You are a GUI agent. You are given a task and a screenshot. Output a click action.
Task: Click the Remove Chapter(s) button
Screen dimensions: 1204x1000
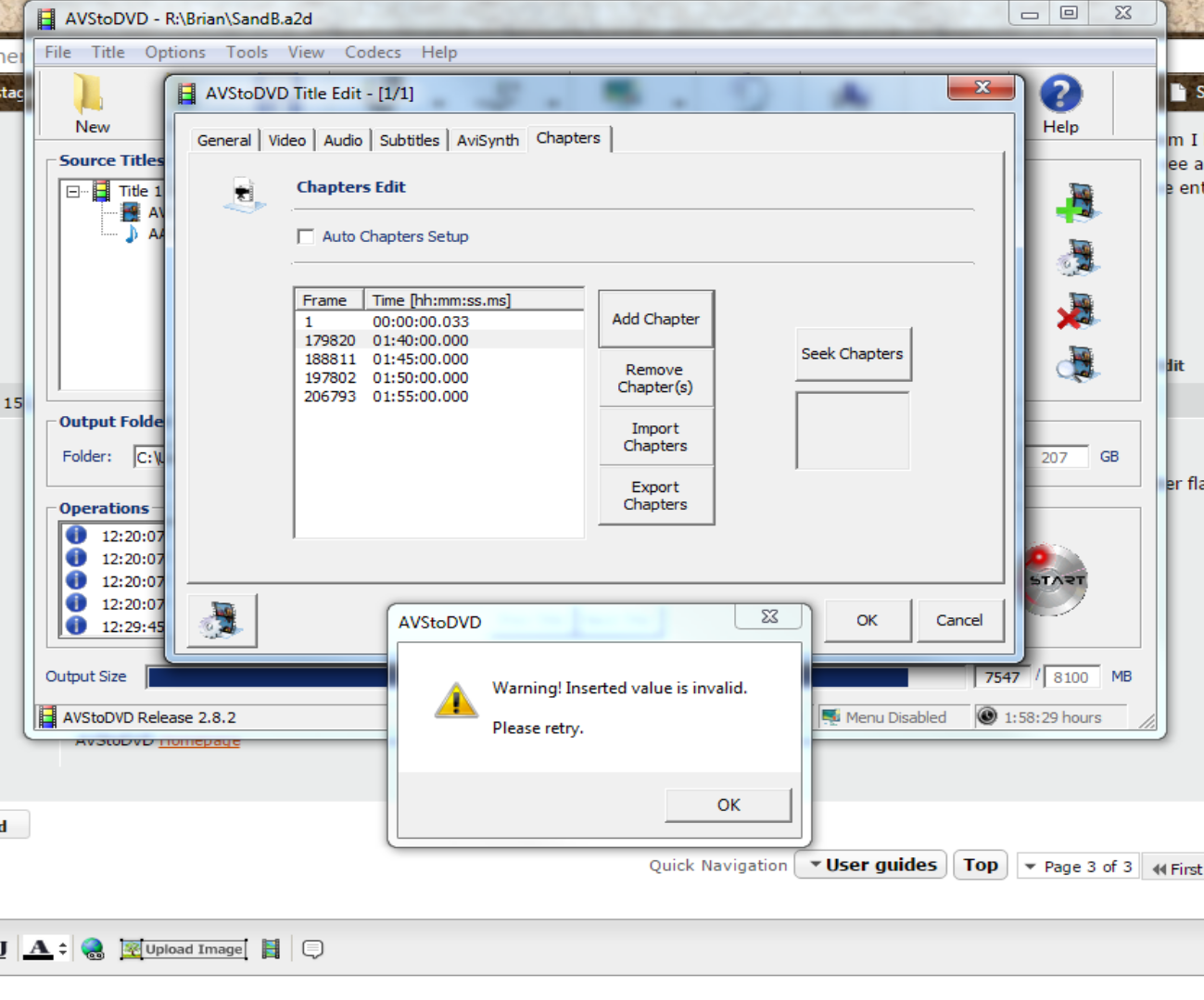point(656,378)
